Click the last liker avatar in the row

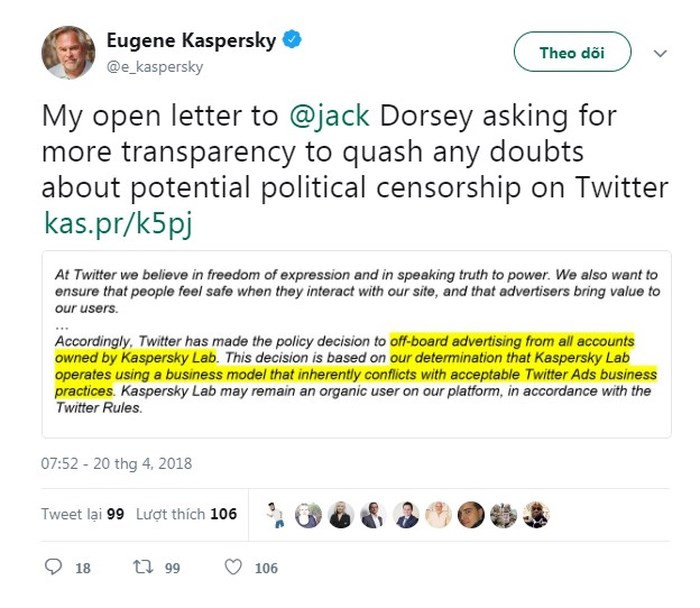pos(535,514)
